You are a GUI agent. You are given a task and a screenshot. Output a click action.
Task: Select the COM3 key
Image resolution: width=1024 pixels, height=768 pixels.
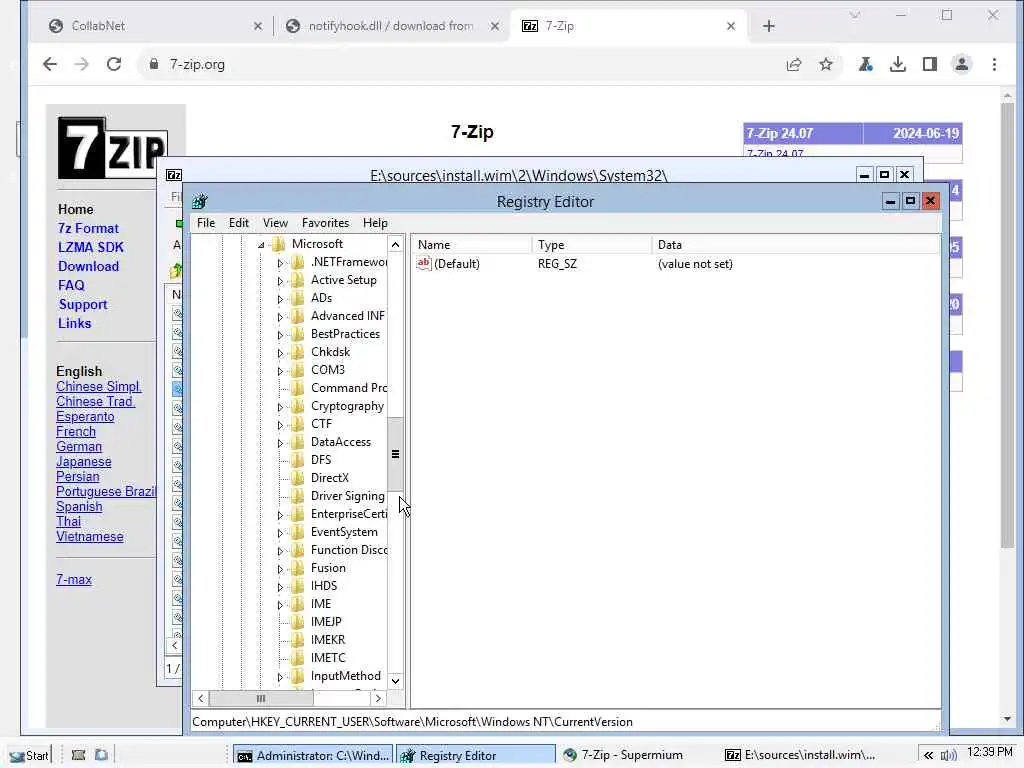tap(327, 370)
